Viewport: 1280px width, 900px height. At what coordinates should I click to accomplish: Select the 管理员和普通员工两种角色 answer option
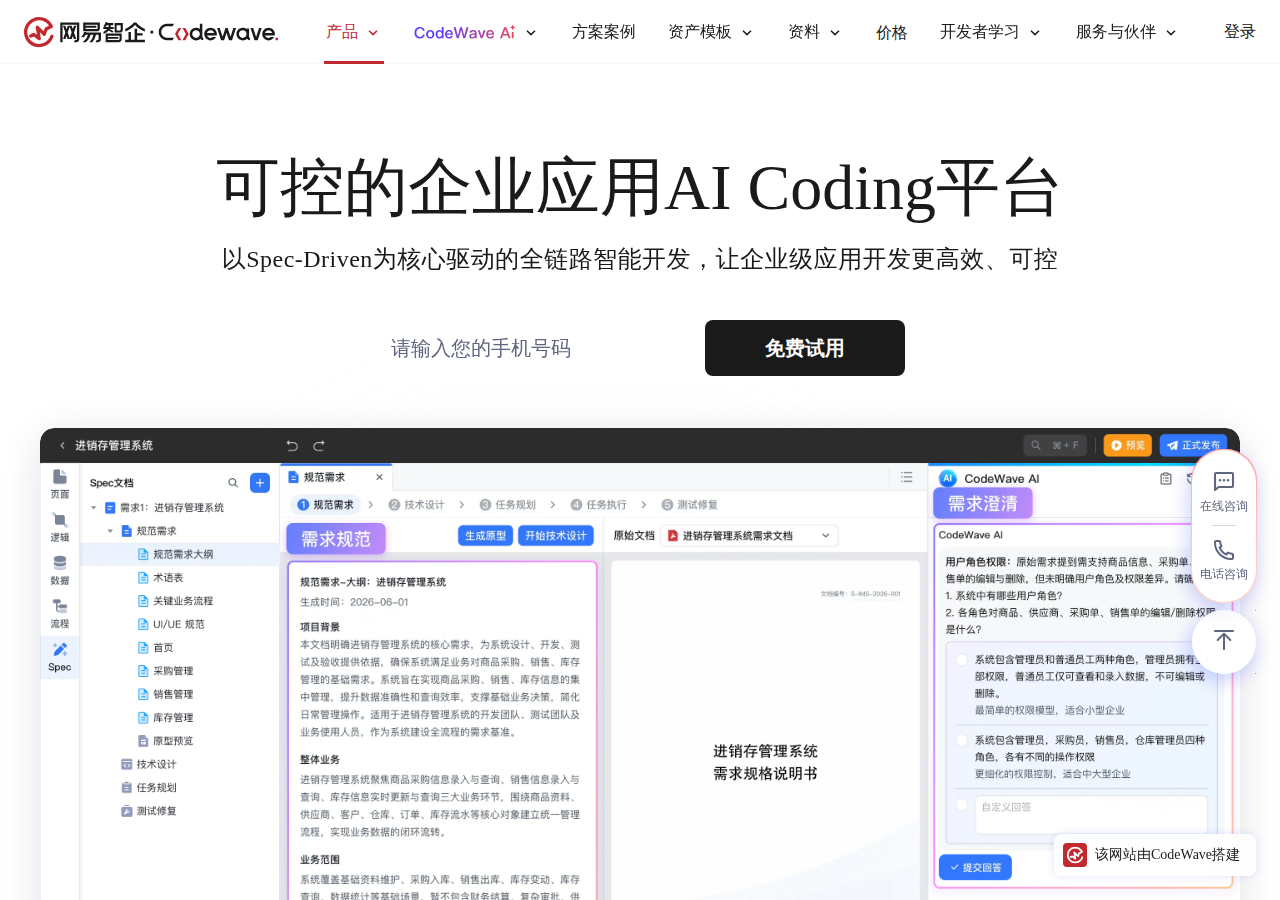coord(961,659)
